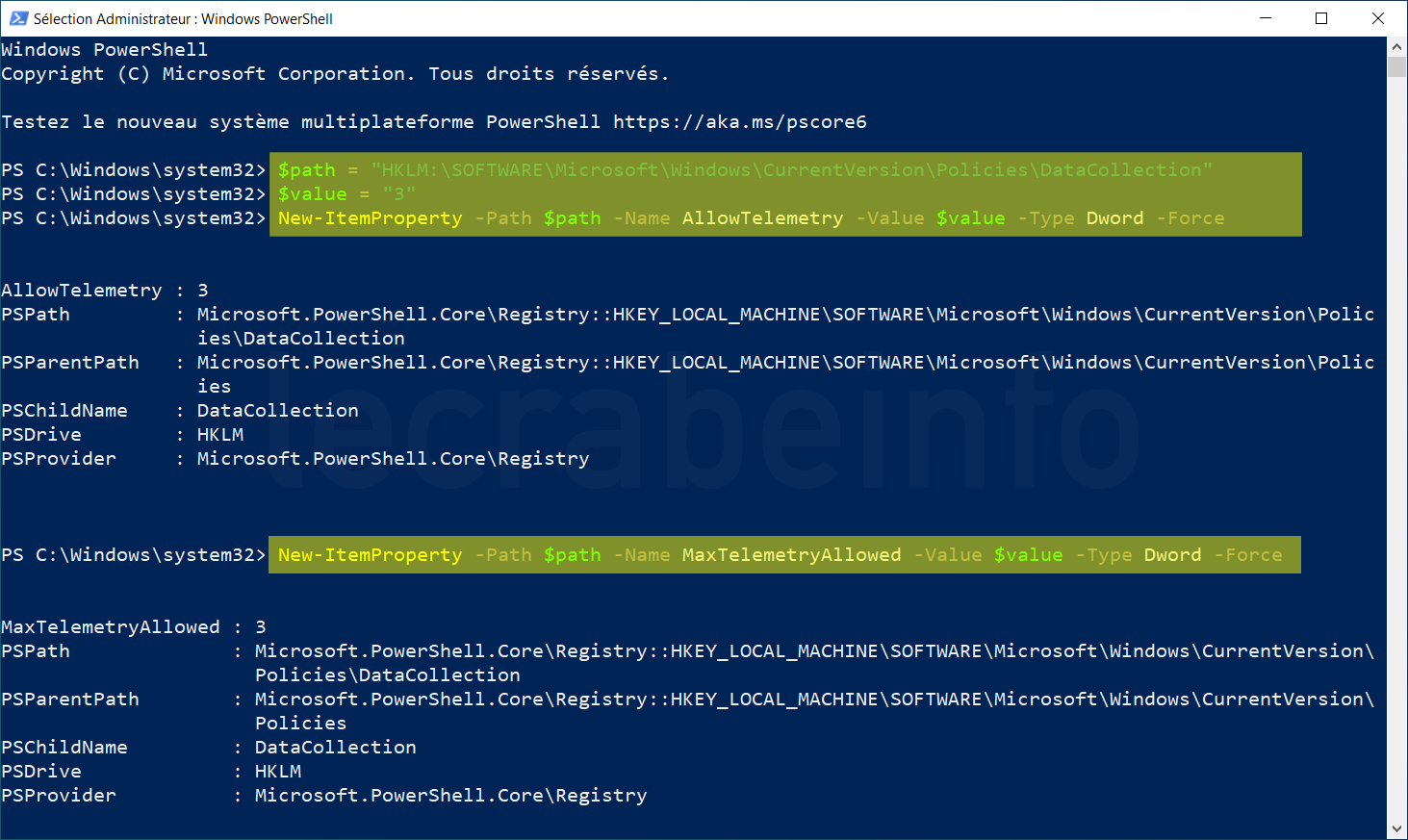This screenshot has width=1408, height=840.
Task: Click the first PSChildName DataCollection value
Action: (x=278, y=411)
